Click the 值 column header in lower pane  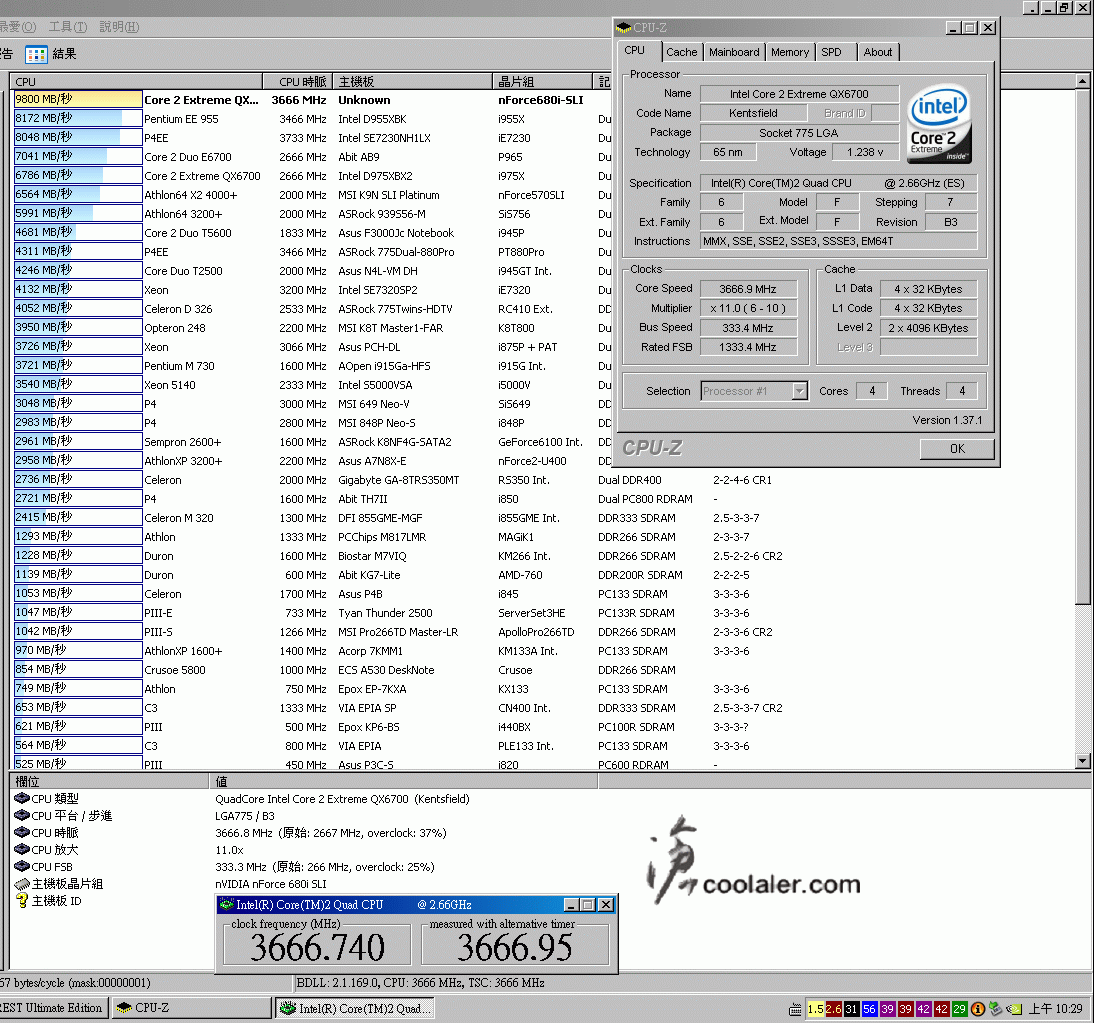tap(403, 781)
